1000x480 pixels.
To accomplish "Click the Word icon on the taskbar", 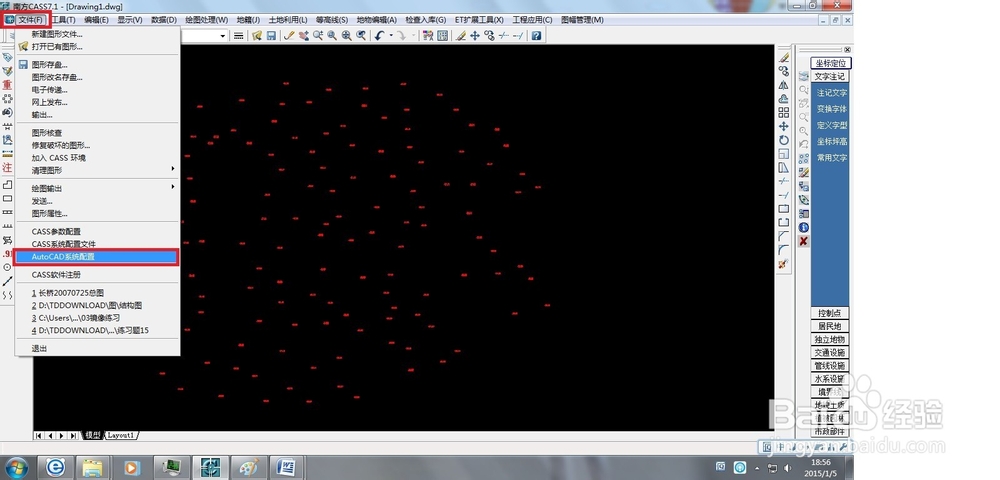I will click(x=286, y=467).
